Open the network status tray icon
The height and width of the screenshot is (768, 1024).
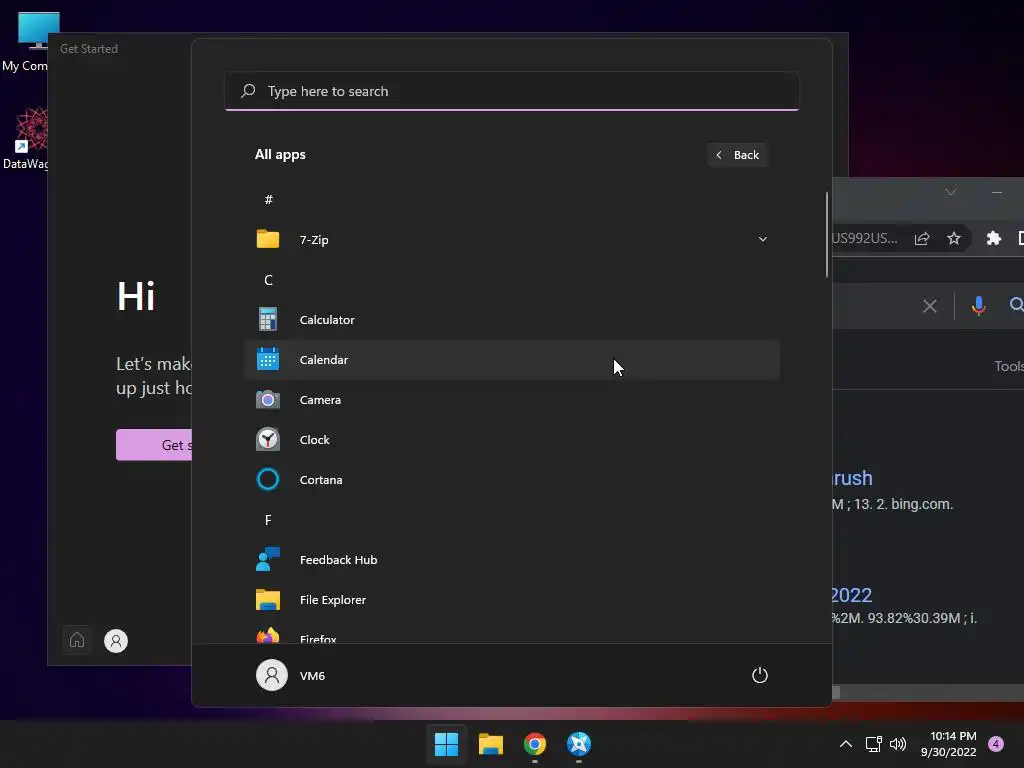tap(873, 744)
